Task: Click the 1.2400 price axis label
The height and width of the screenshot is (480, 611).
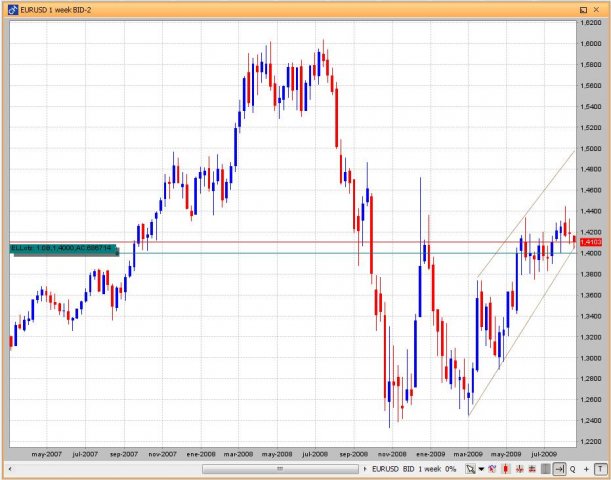Action: 591,421
